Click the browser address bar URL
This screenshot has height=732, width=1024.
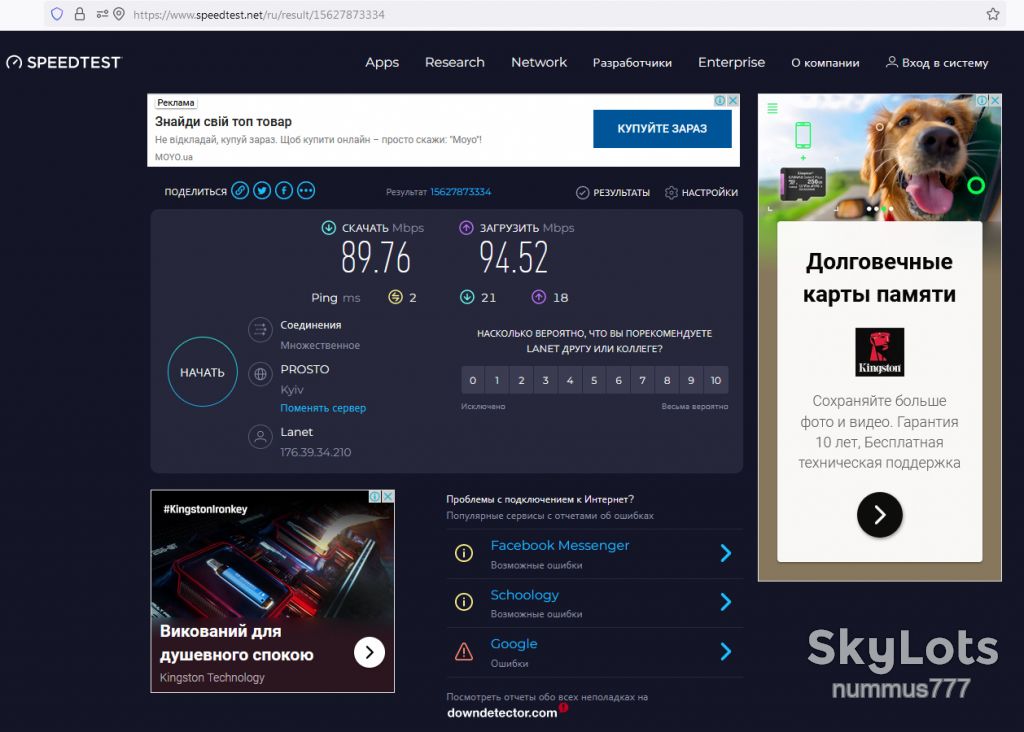coord(259,14)
